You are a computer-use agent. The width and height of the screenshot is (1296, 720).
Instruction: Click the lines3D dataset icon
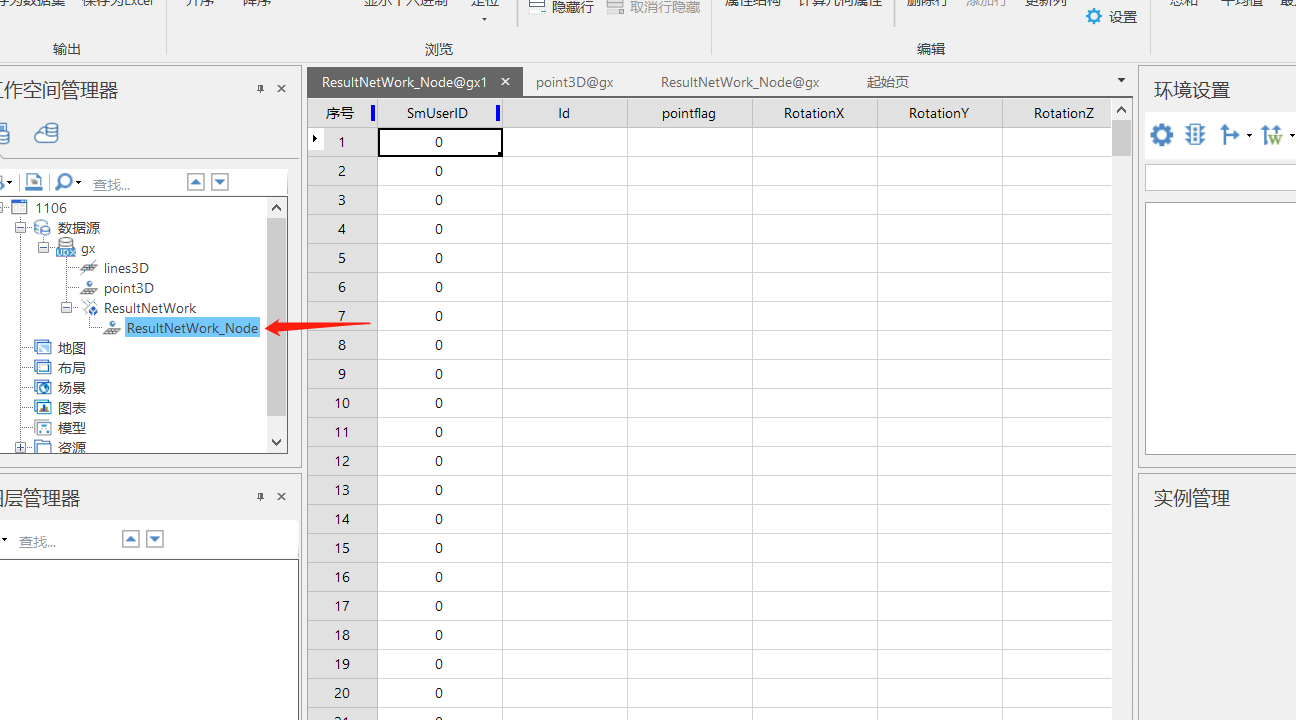click(x=89, y=268)
